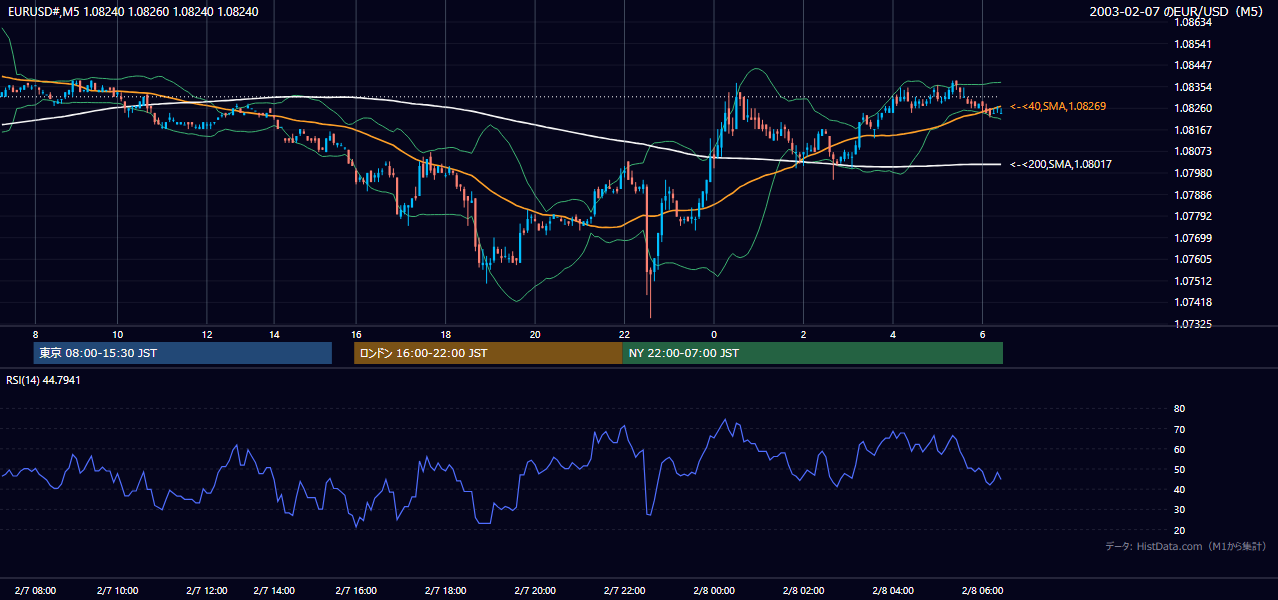1278x600 pixels.
Task: Click the 2/8 00:00 bottom time label
Action: pos(713,590)
